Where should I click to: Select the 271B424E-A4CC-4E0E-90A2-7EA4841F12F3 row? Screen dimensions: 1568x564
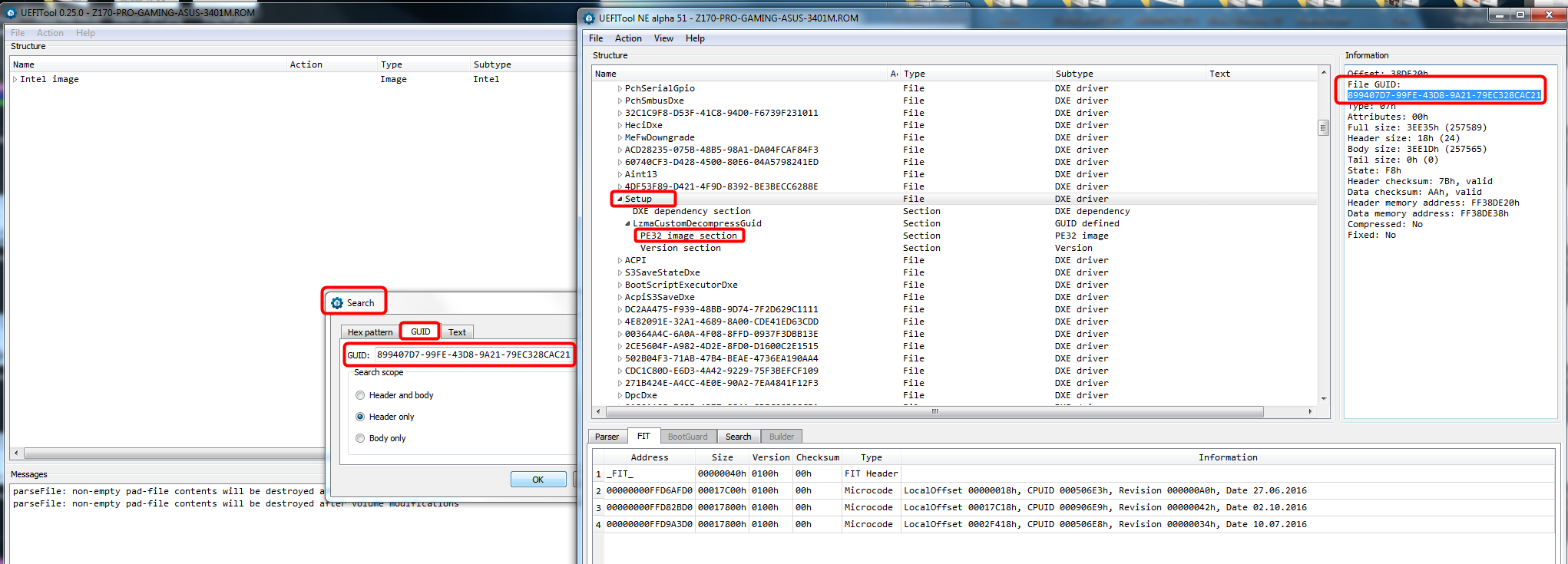click(721, 383)
